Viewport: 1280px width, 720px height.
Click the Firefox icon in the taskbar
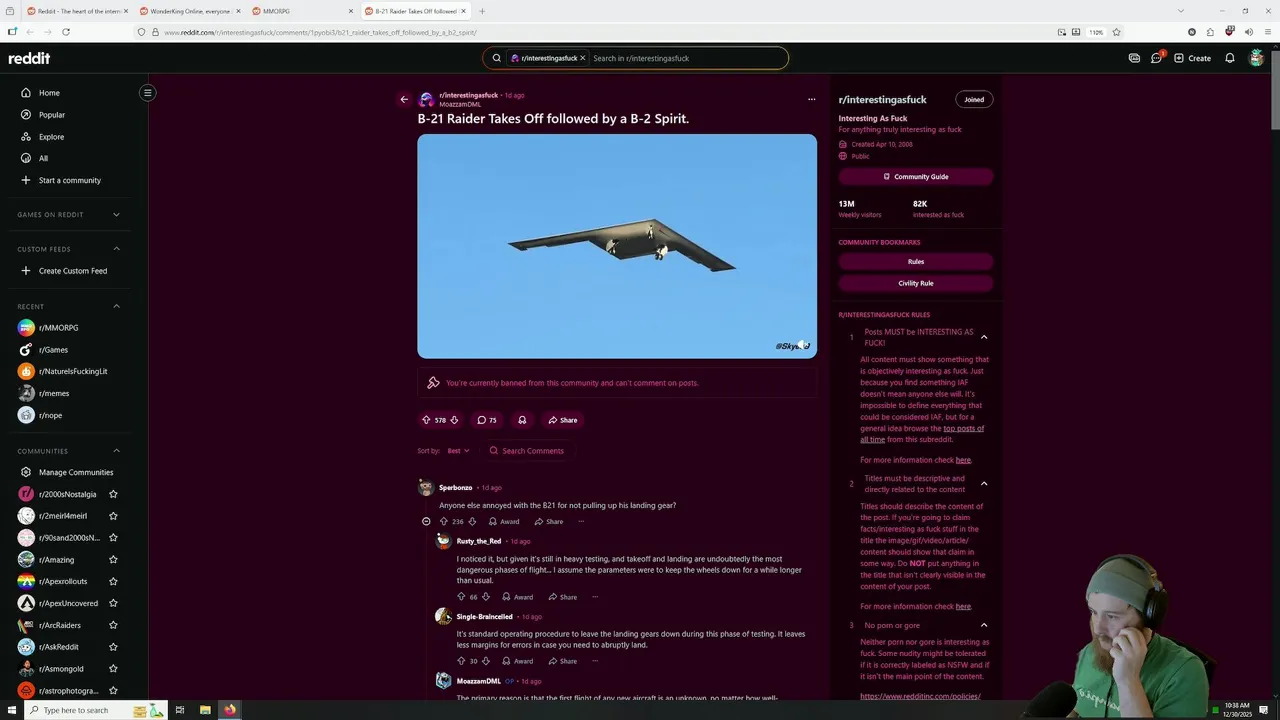[230, 710]
